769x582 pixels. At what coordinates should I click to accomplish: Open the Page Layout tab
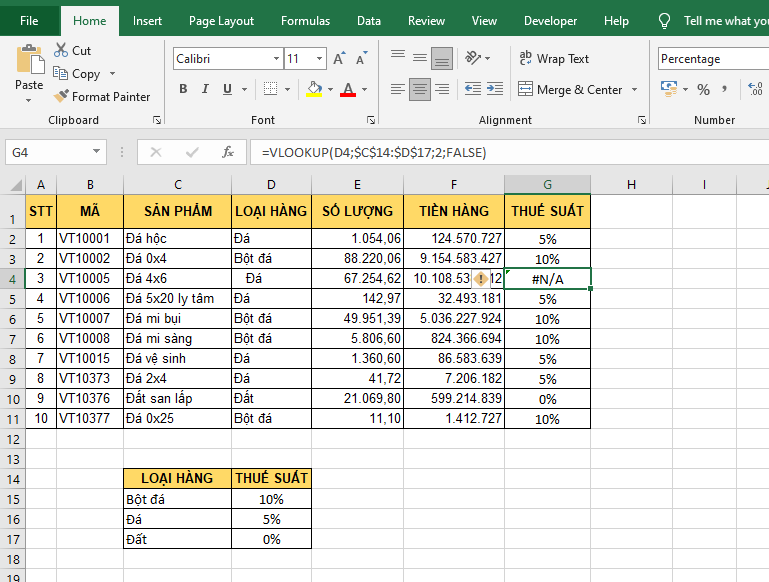click(x=221, y=21)
